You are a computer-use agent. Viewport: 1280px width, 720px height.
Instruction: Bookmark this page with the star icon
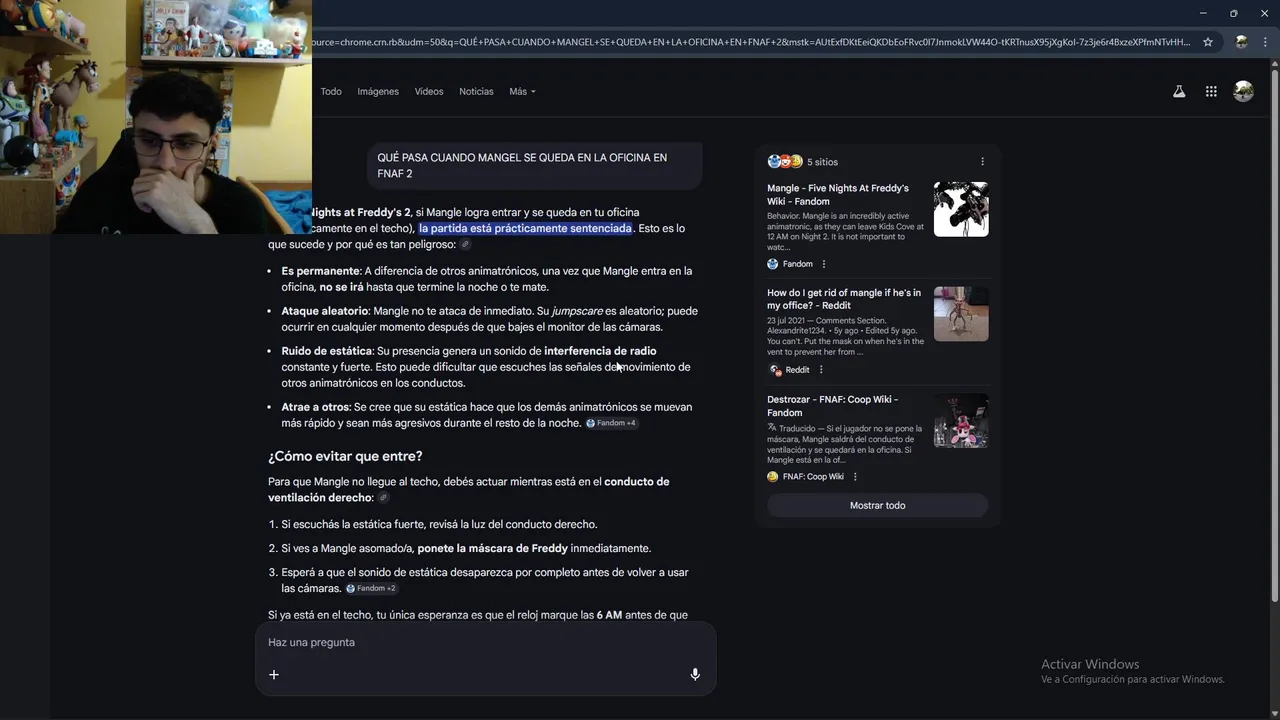point(1208,42)
